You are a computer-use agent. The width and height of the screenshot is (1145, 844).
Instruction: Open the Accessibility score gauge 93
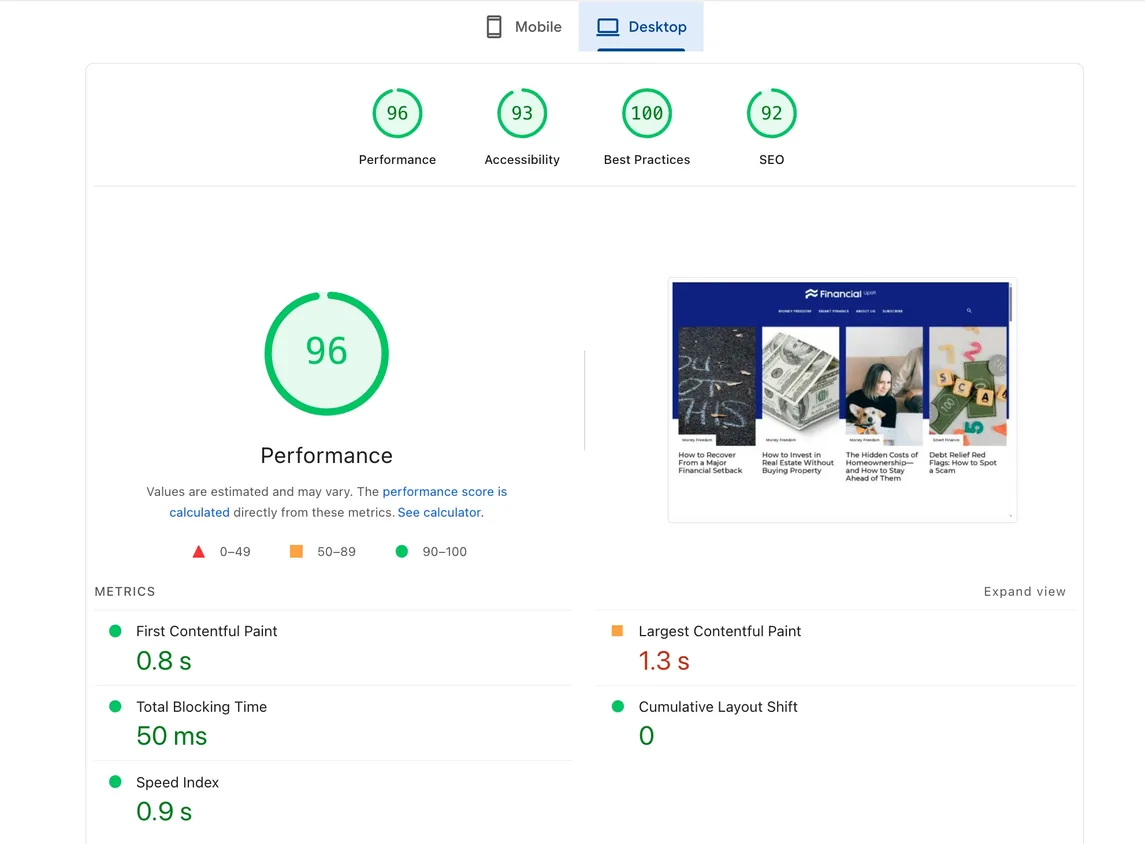coord(522,113)
